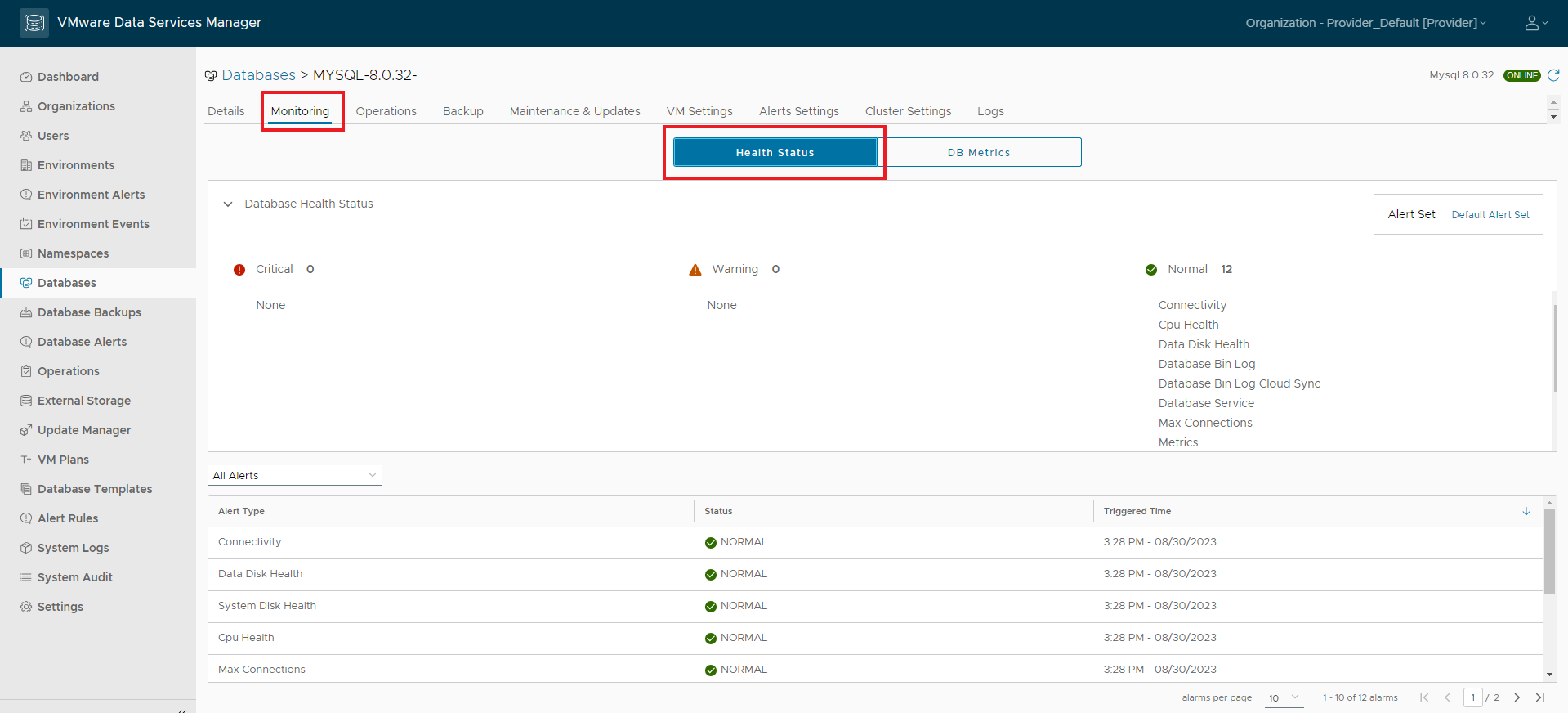Click the Database Templates sidebar icon
This screenshot has height=713, width=1568.
(26, 489)
